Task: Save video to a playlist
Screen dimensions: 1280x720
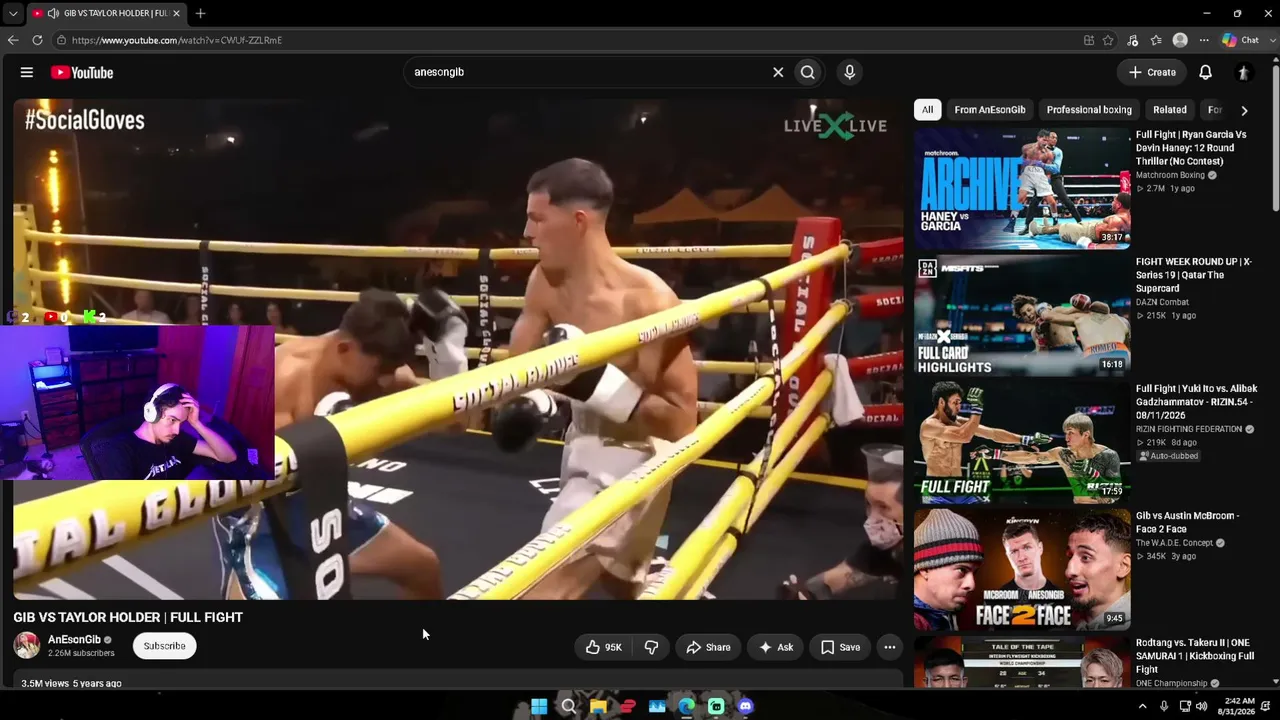Action: click(840, 647)
